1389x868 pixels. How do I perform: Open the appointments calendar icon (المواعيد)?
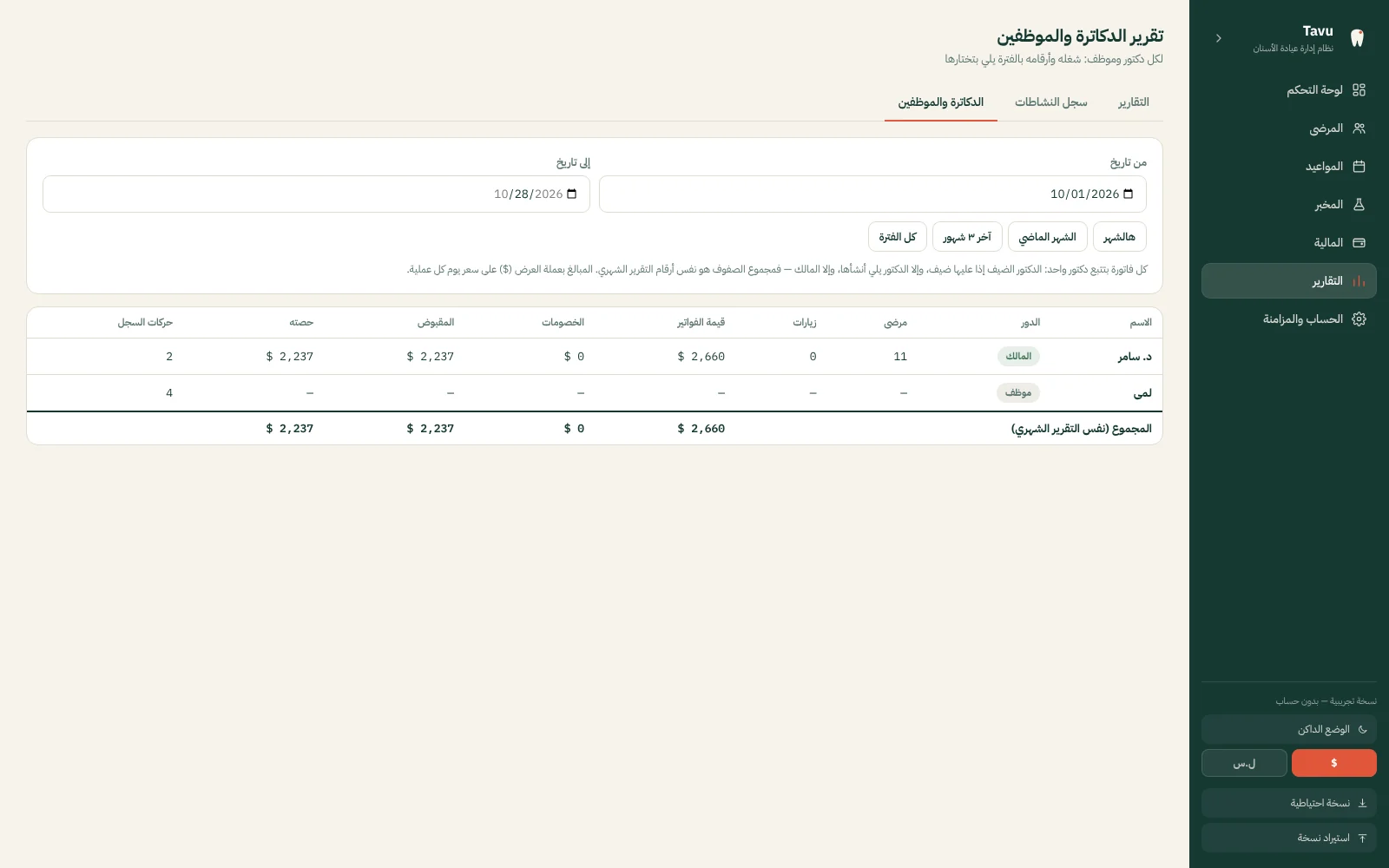1359,167
